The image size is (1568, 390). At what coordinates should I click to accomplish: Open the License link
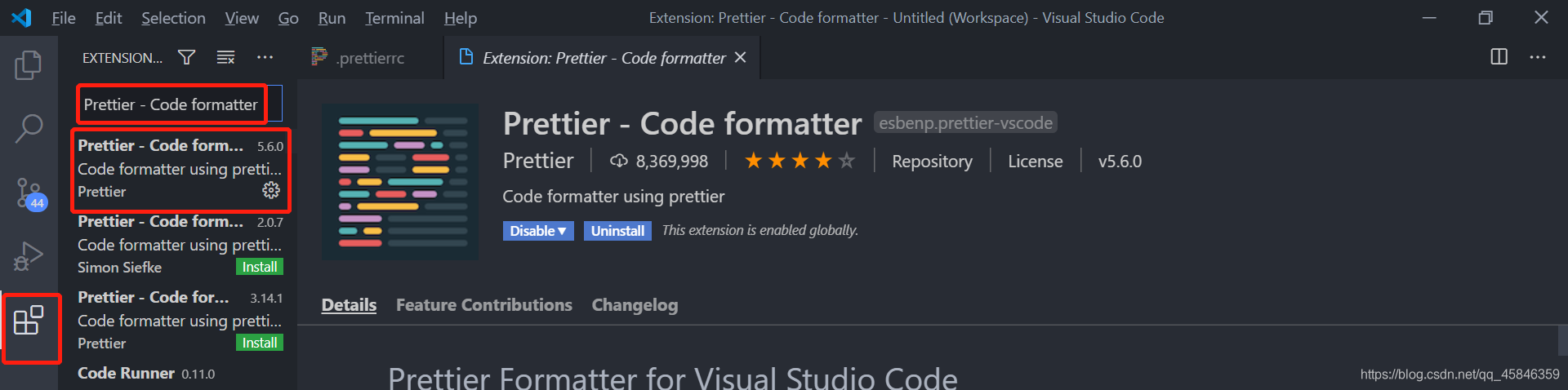tap(1036, 162)
